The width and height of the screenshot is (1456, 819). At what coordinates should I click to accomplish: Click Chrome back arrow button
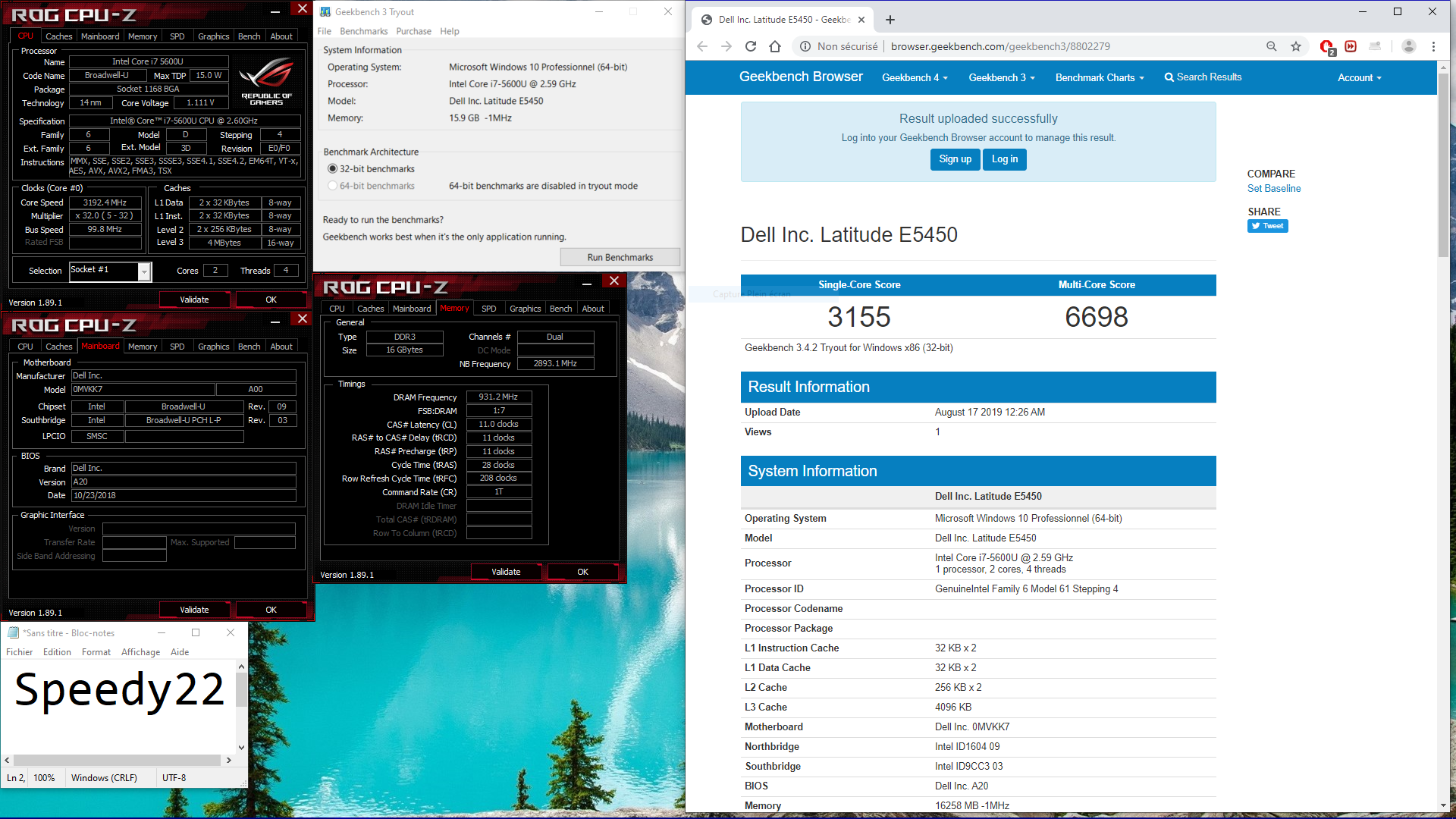point(702,46)
